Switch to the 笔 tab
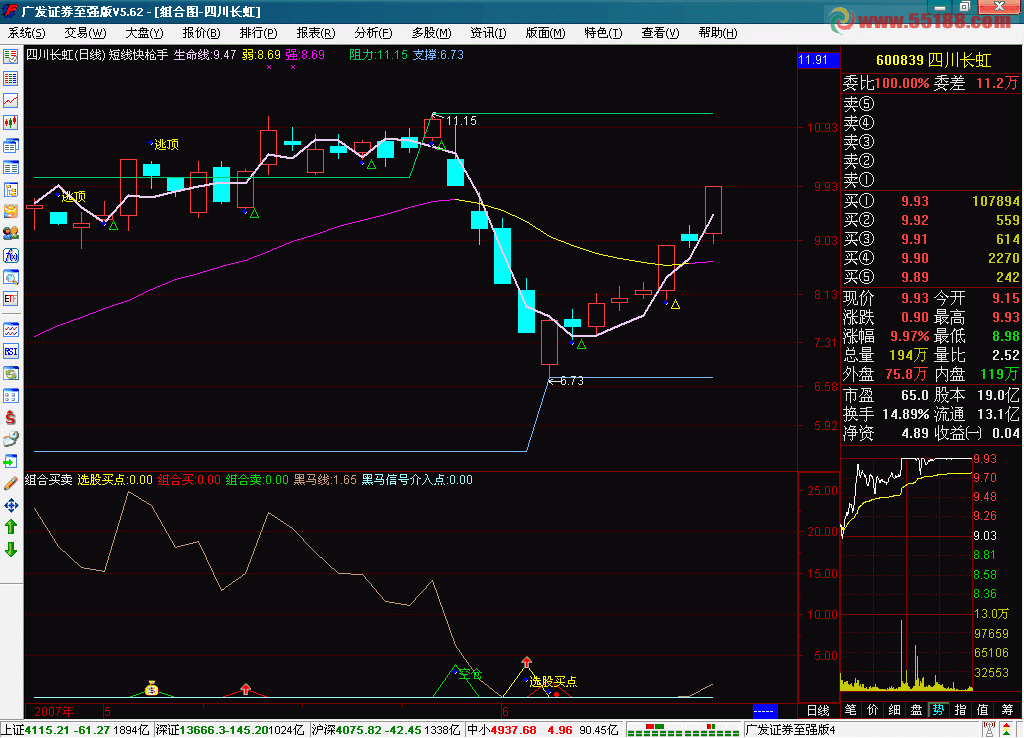 (x=851, y=711)
